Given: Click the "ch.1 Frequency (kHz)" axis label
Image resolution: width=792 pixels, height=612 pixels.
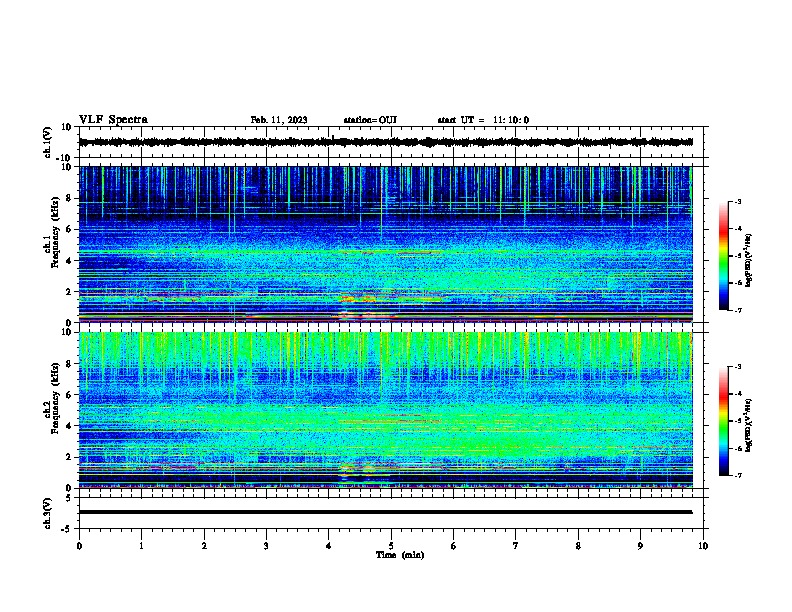Looking at the screenshot, I should pos(51,233).
